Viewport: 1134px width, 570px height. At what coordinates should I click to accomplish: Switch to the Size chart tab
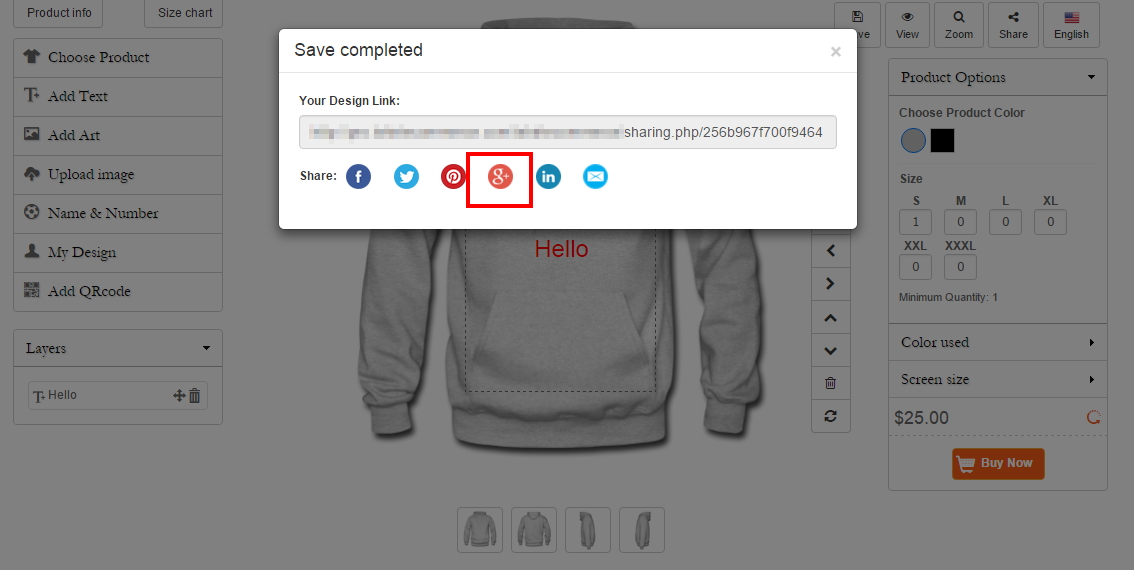(184, 13)
